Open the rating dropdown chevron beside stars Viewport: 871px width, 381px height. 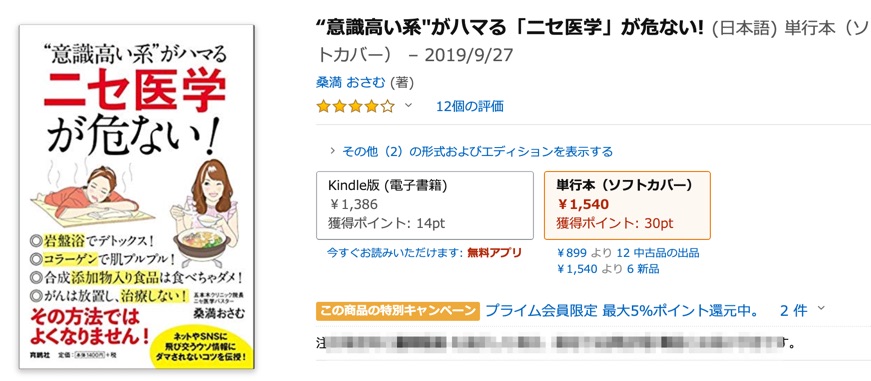click(x=408, y=106)
